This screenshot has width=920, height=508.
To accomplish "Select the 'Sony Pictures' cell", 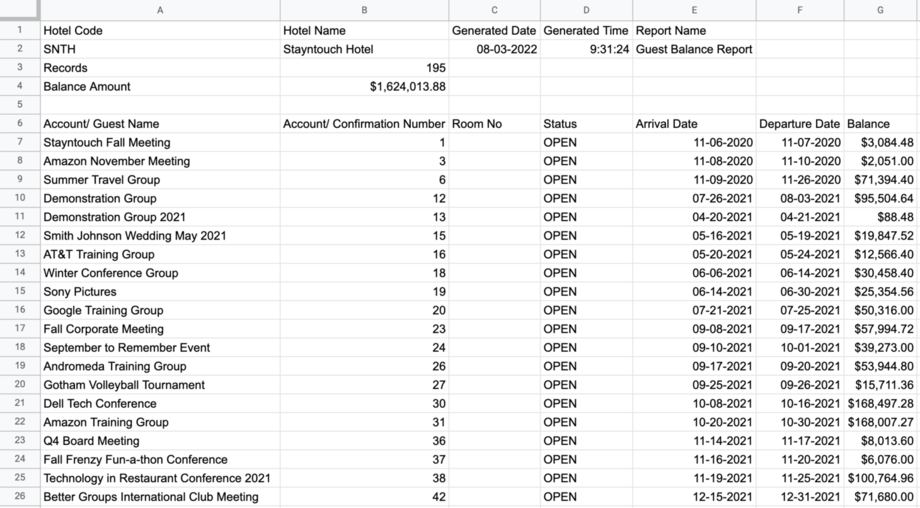I will point(160,292).
